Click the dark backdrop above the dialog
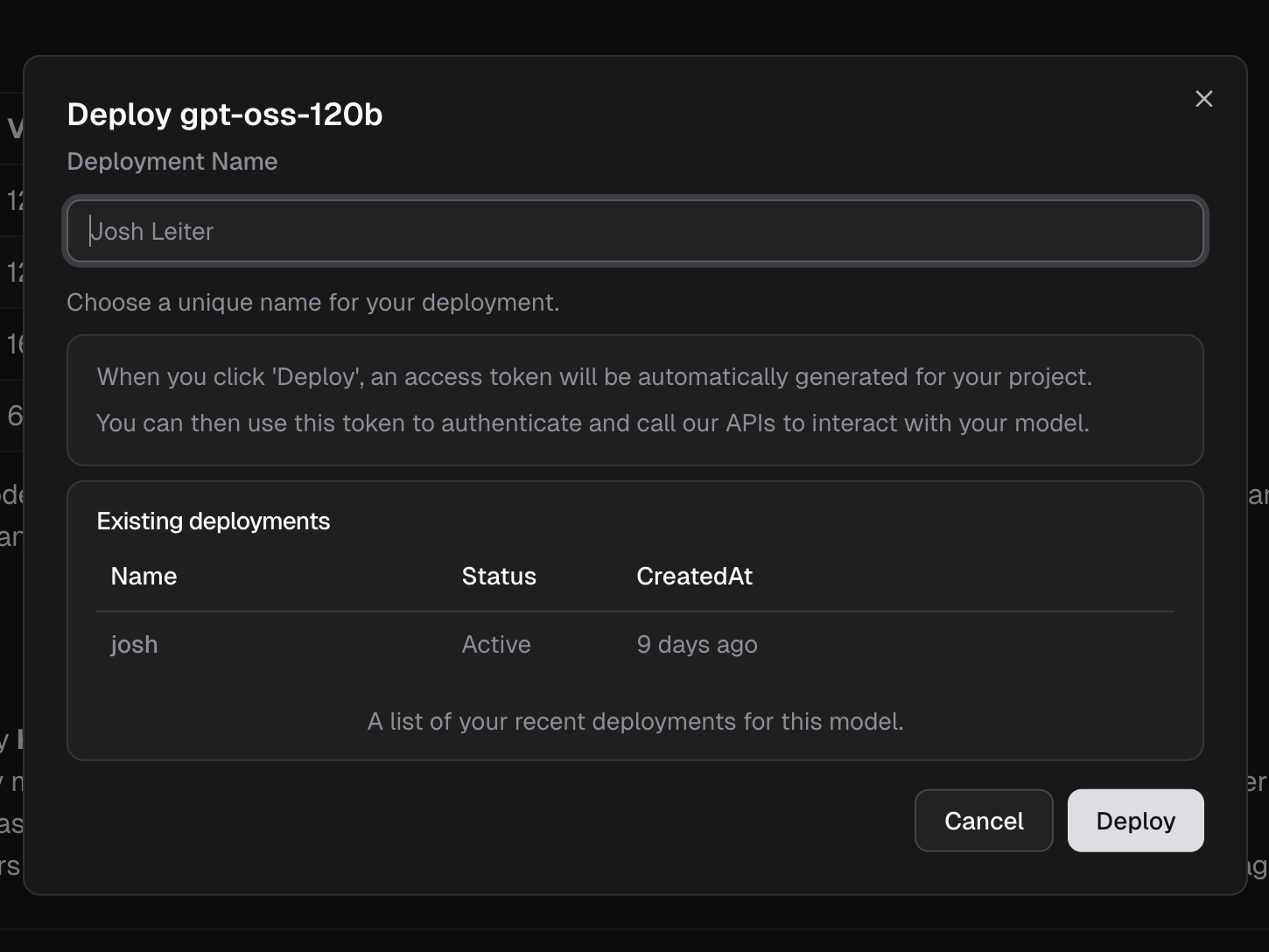 pos(634,26)
